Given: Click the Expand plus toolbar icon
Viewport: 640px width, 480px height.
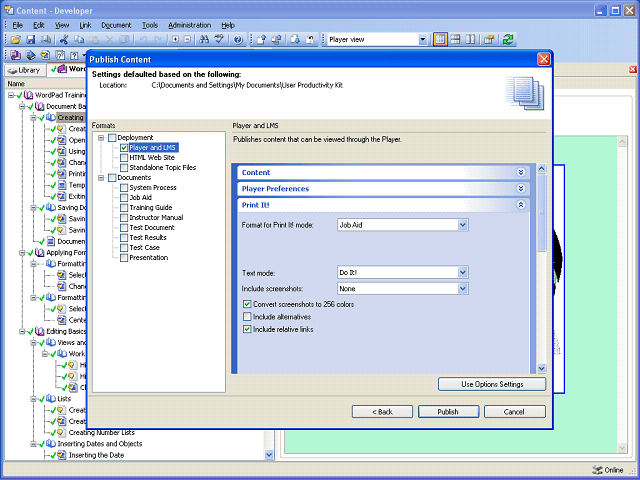Looking at the screenshot, I should pyautogui.click(x=175, y=40).
